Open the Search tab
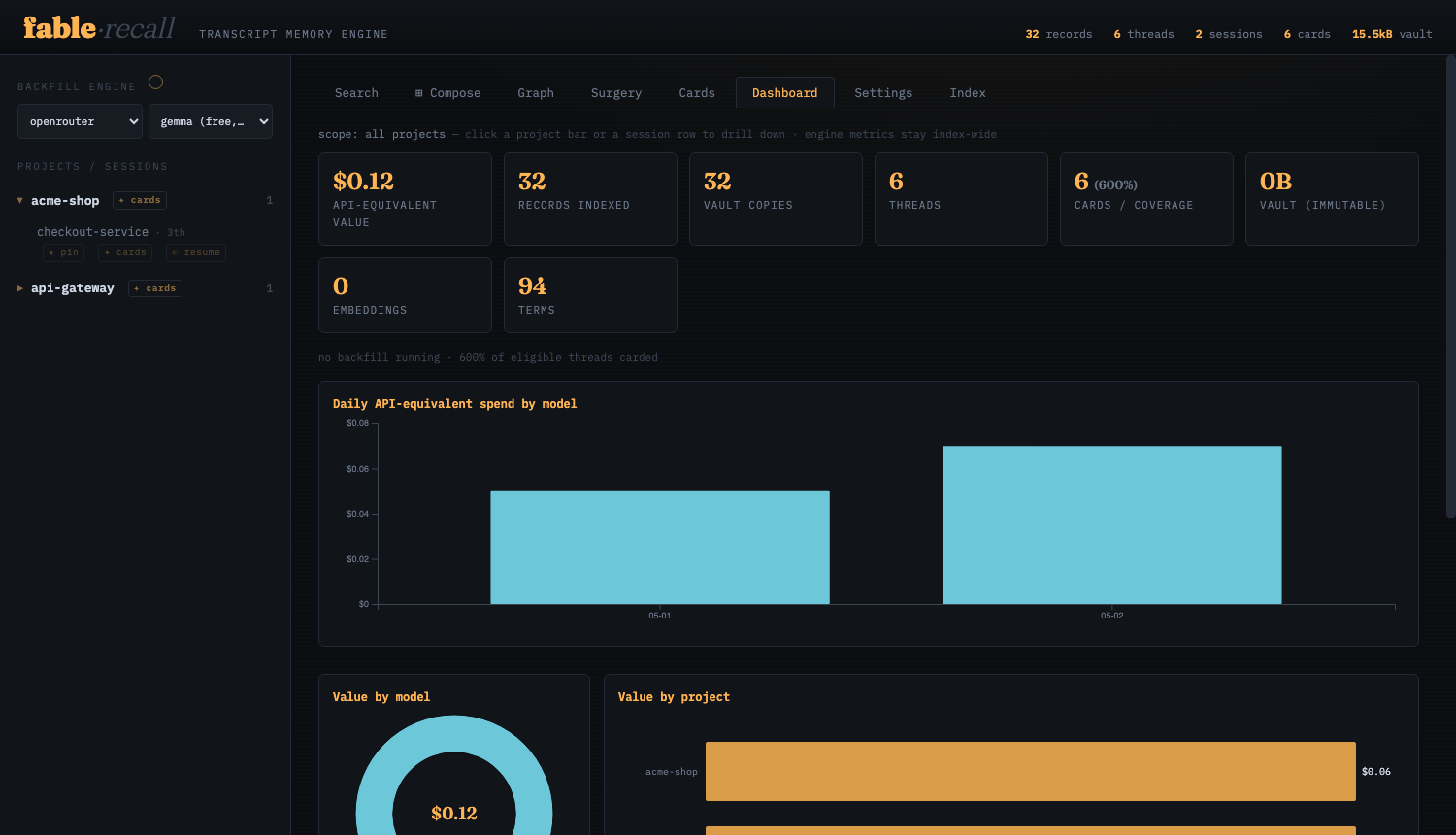 tap(356, 93)
